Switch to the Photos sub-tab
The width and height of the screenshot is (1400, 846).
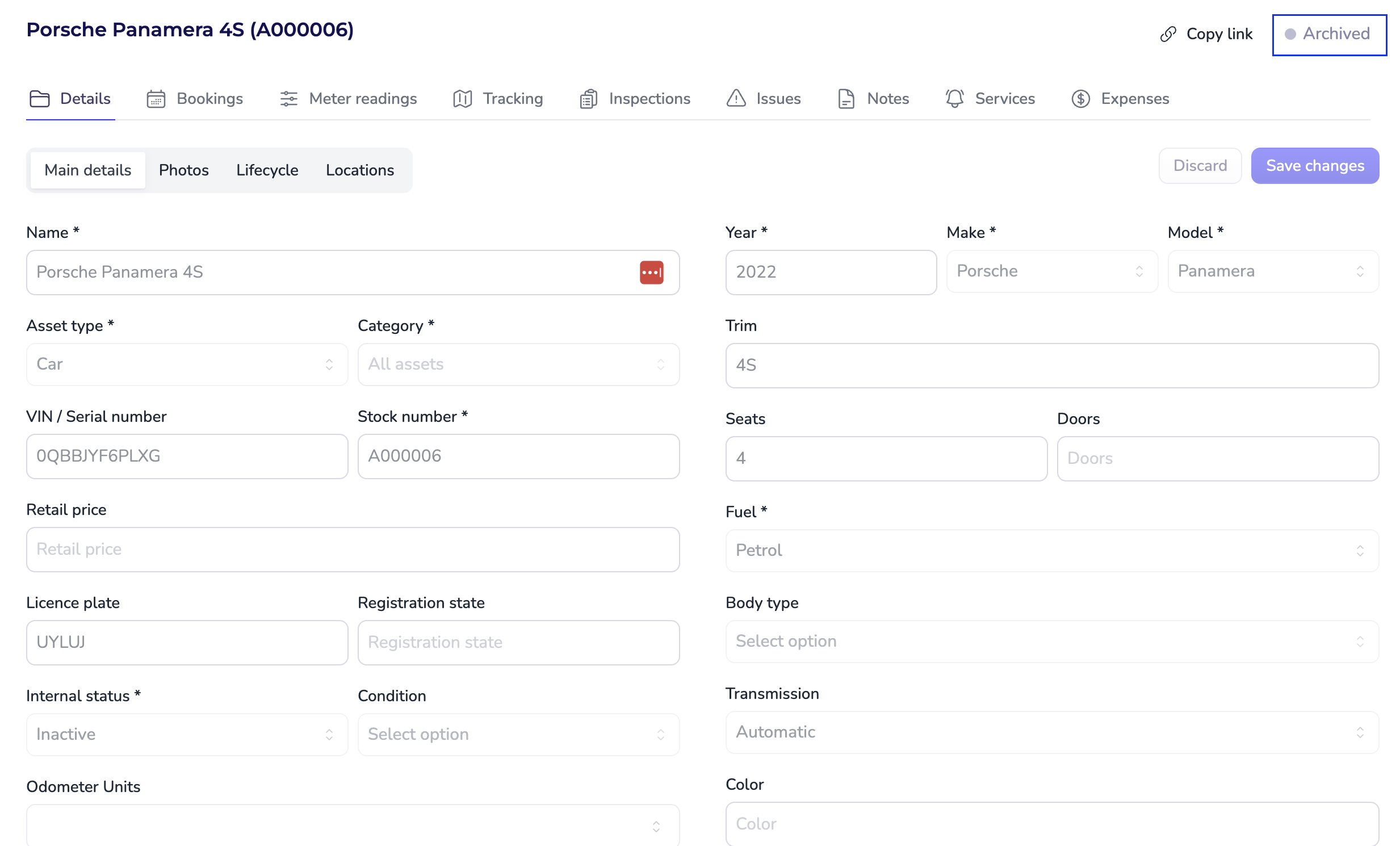click(183, 170)
